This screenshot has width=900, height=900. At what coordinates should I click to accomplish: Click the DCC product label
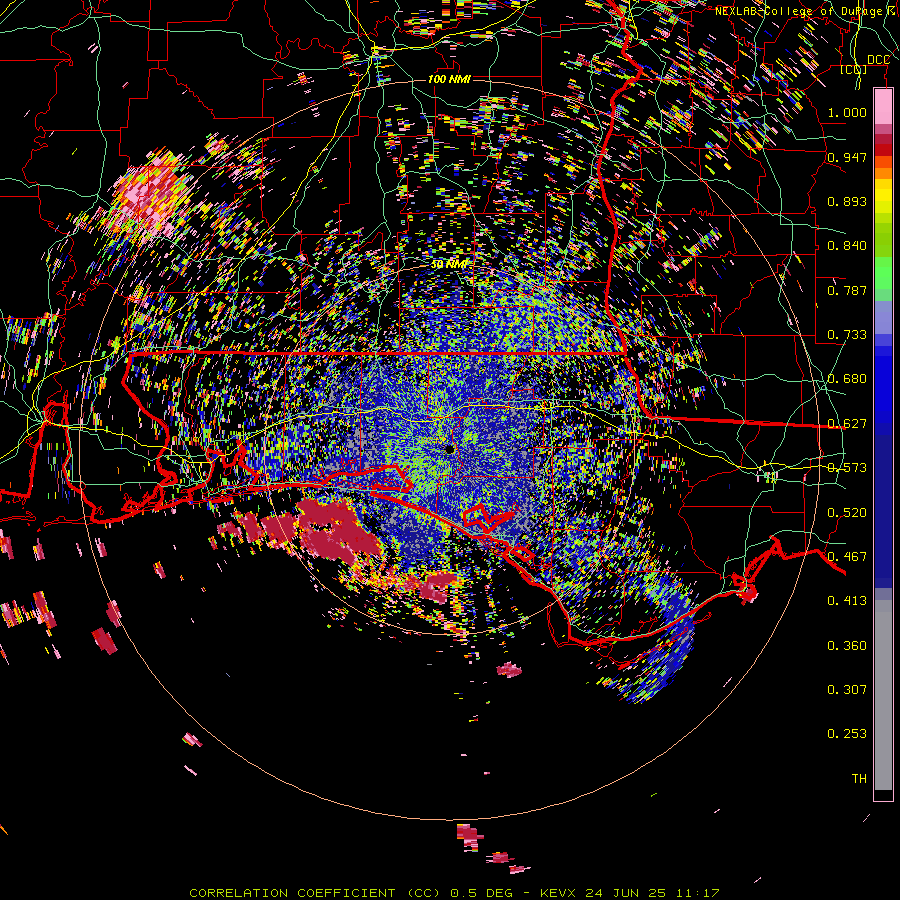878,60
